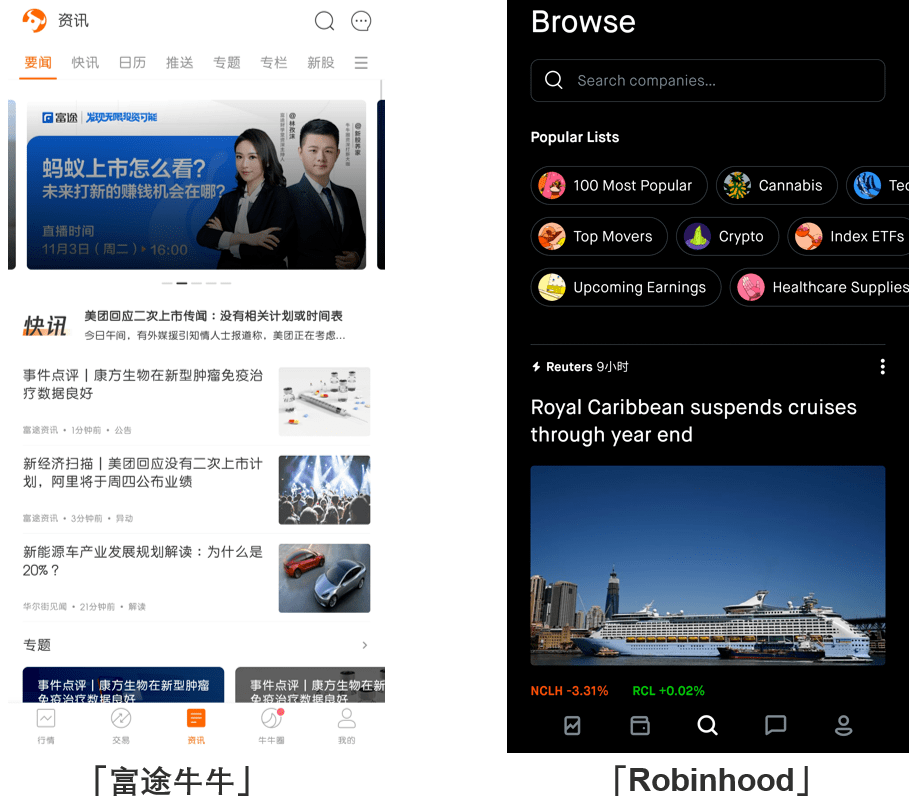Click the 快讯 flash news logo

click(x=45, y=326)
